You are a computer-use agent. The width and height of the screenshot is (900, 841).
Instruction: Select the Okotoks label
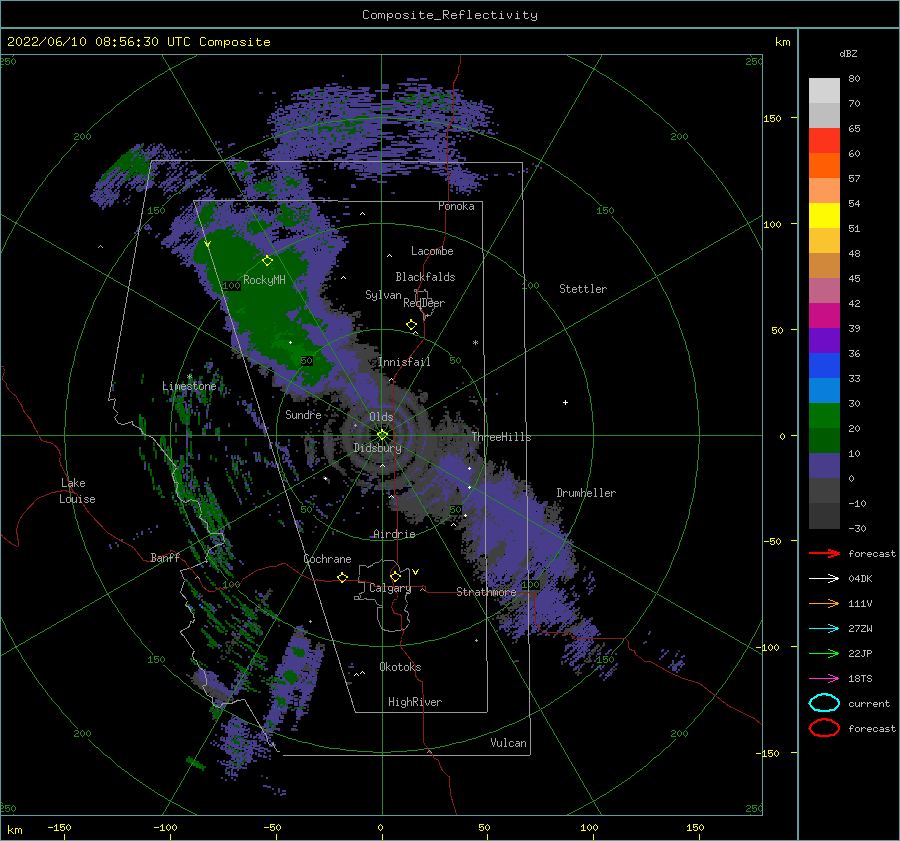pyautogui.click(x=400, y=666)
